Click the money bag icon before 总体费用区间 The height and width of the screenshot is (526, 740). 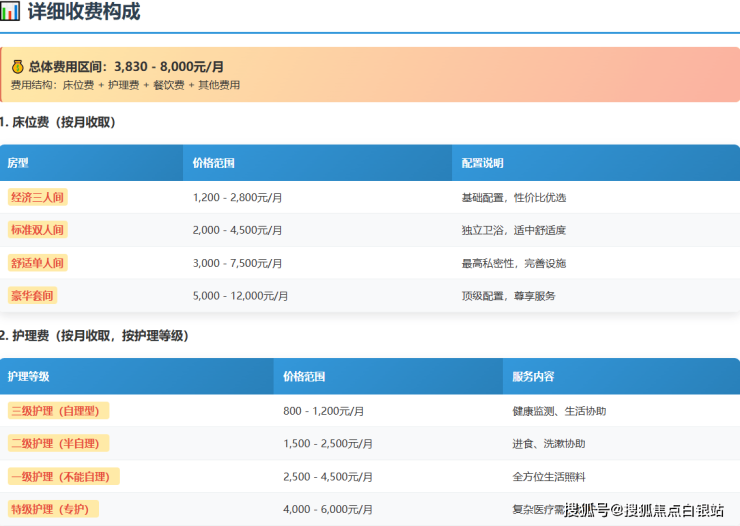(x=17, y=66)
